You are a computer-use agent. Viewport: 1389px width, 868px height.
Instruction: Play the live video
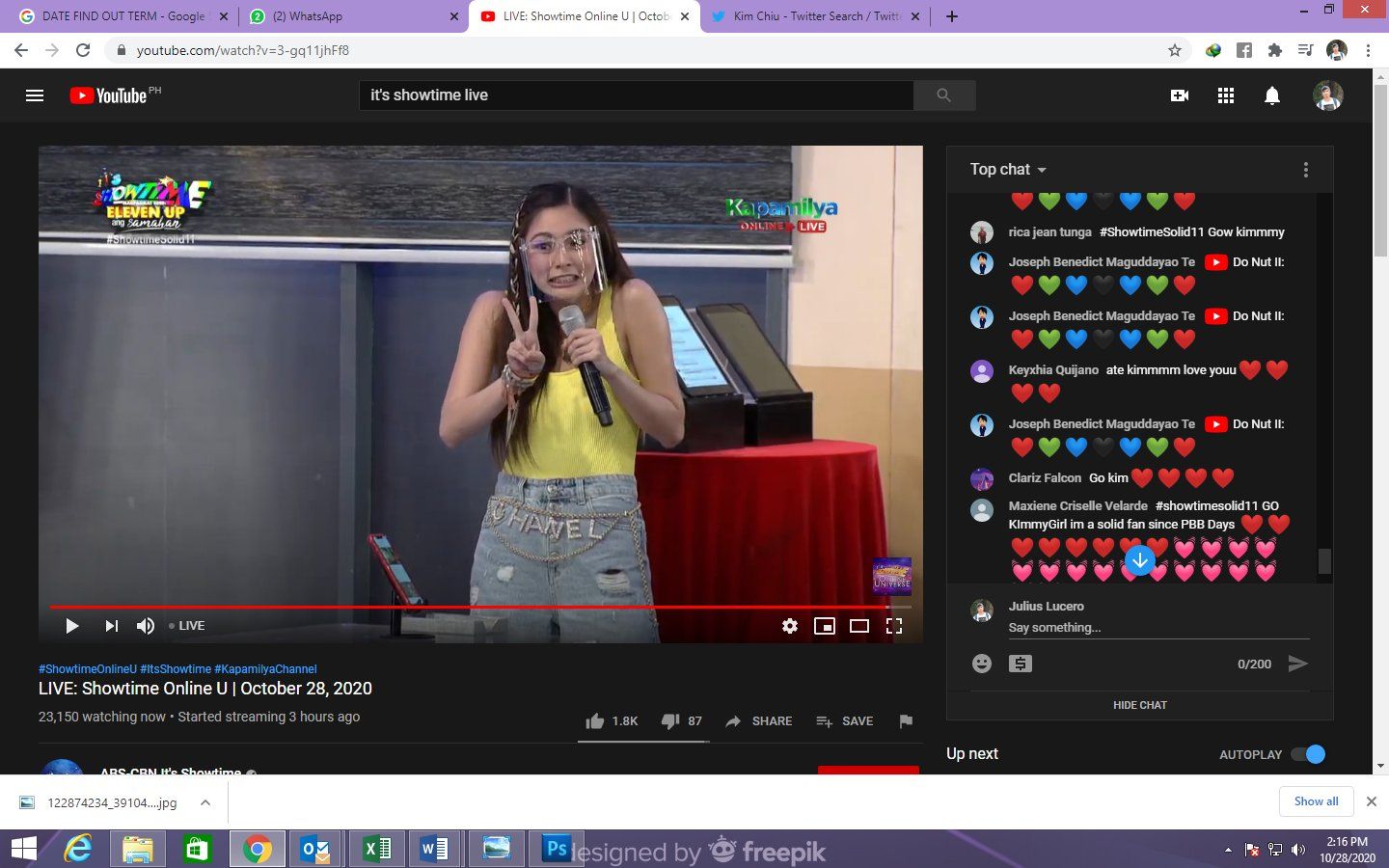coord(71,626)
